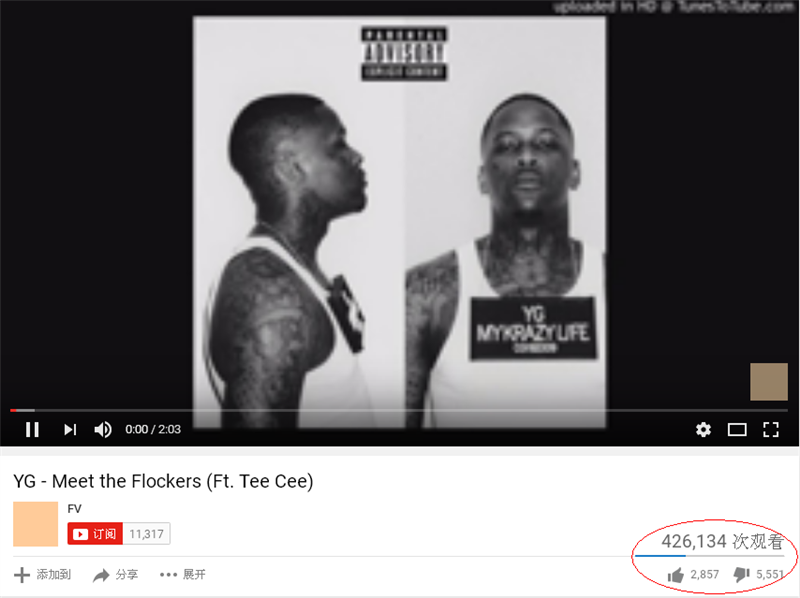Click the brown channel watermark in player
The height and width of the screenshot is (598, 800).
coord(768,382)
